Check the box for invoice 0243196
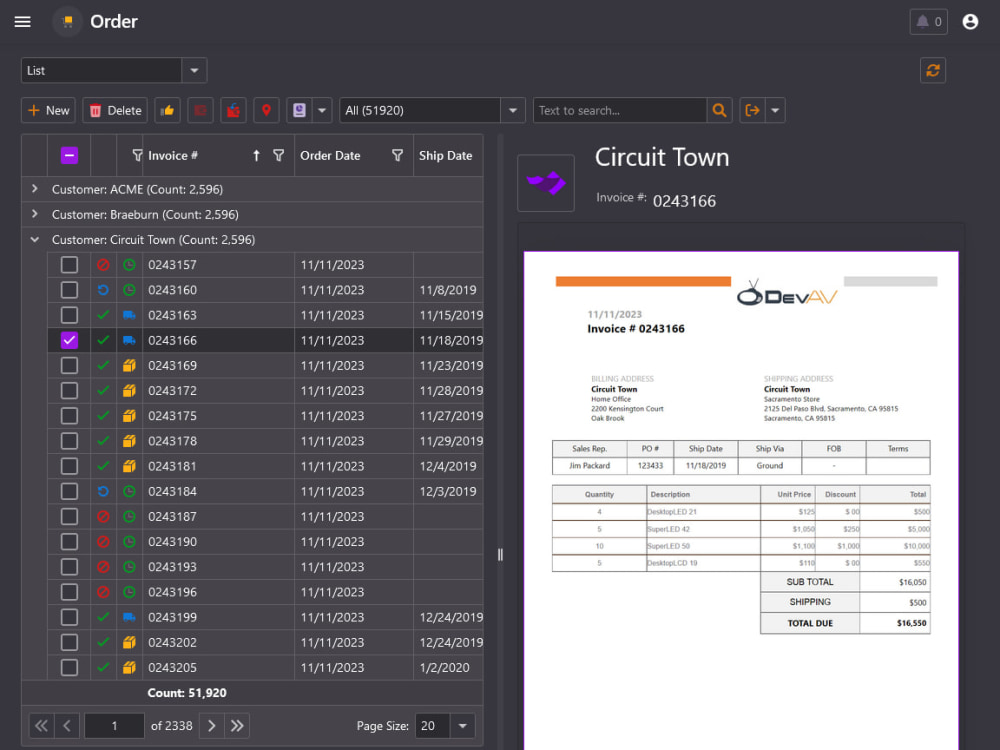The image size is (1000, 750). click(x=70, y=592)
